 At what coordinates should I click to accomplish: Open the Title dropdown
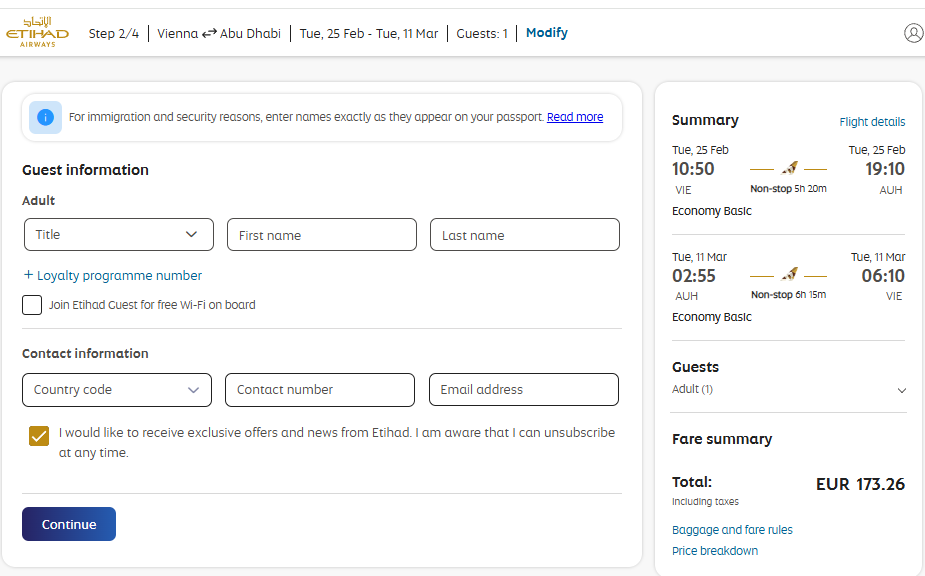(x=119, y=235)
